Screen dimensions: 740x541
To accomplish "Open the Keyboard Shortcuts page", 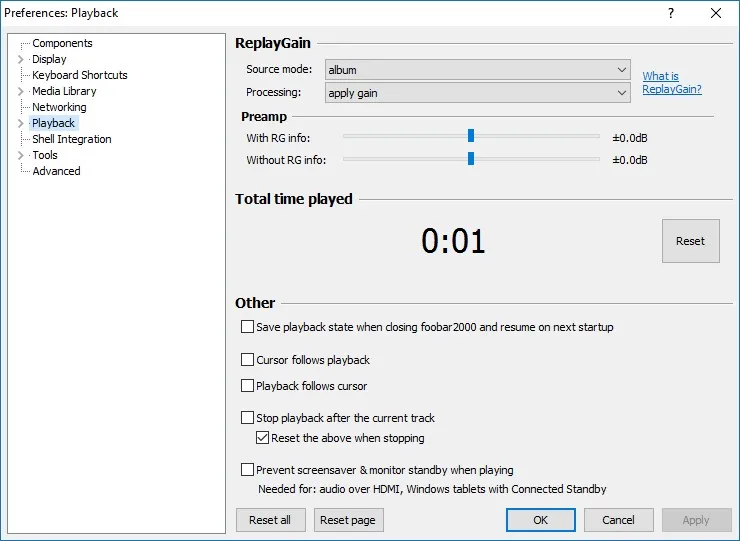I will pos(80,75).
